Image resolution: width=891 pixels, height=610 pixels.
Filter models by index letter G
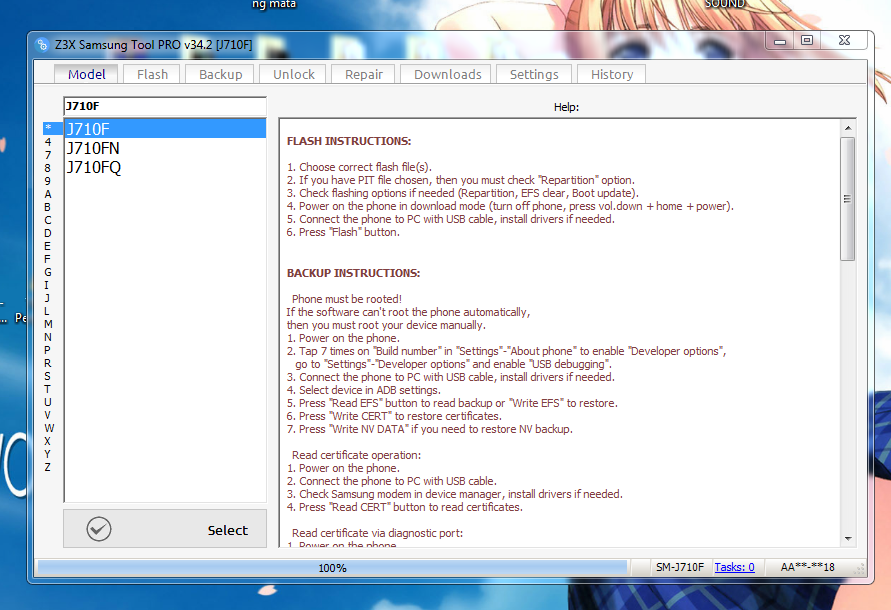tap(48, 272)
